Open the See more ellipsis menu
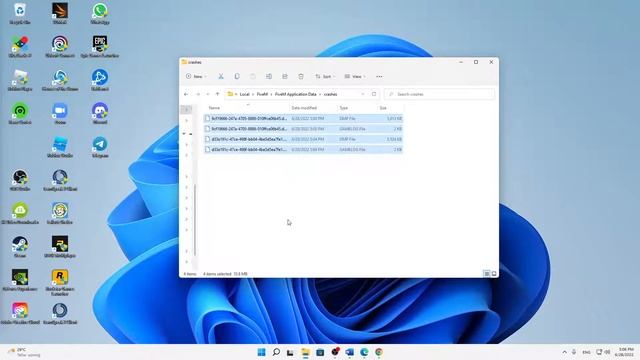The width and height of the screenshot is (640, 360). [x=379, y=76]
